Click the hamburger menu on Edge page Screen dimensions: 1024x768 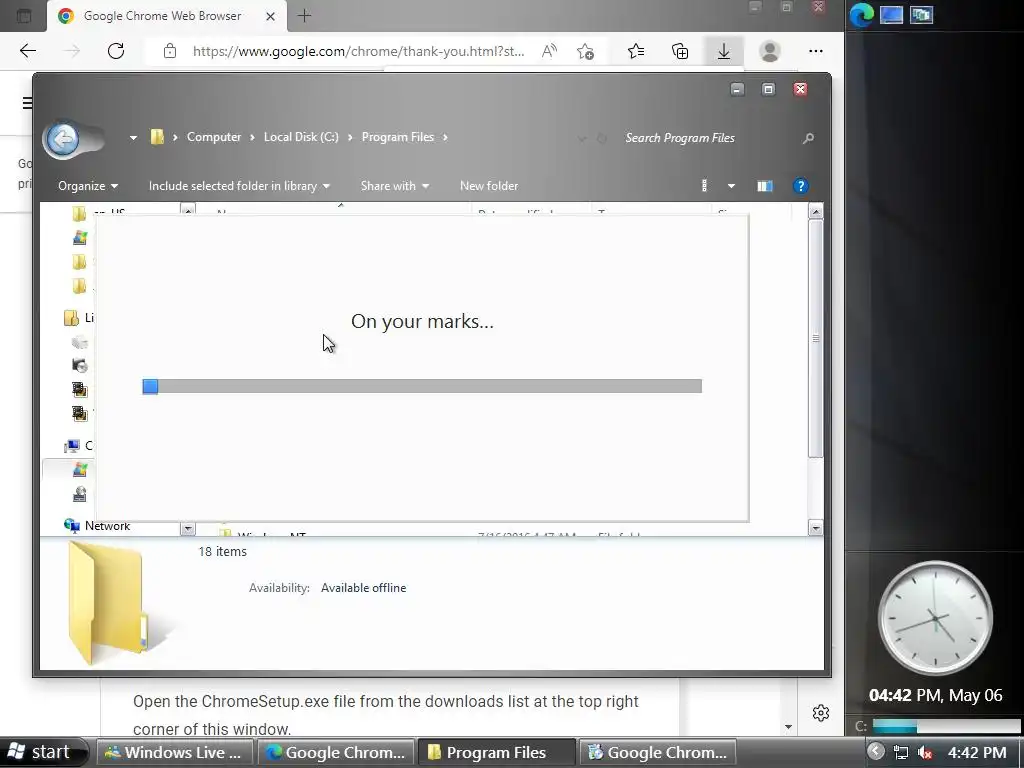pyautogui.click(x=27, y=103)
